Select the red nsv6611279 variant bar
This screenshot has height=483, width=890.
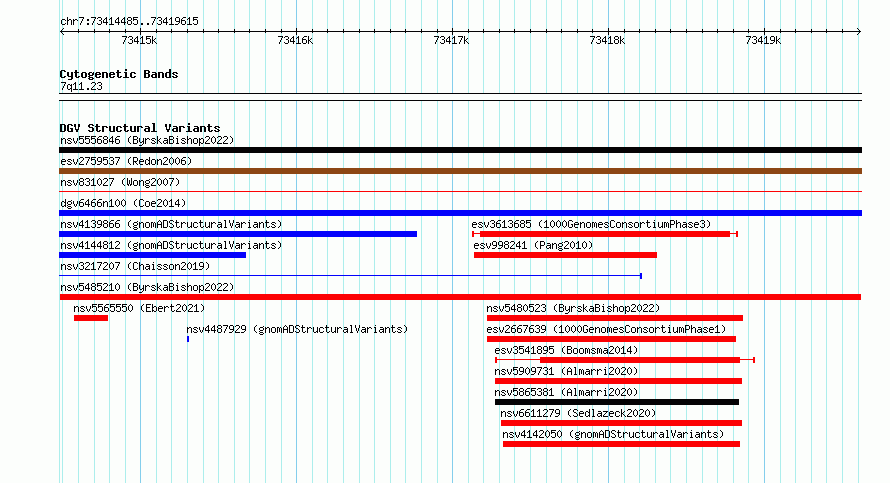point(622,423)
